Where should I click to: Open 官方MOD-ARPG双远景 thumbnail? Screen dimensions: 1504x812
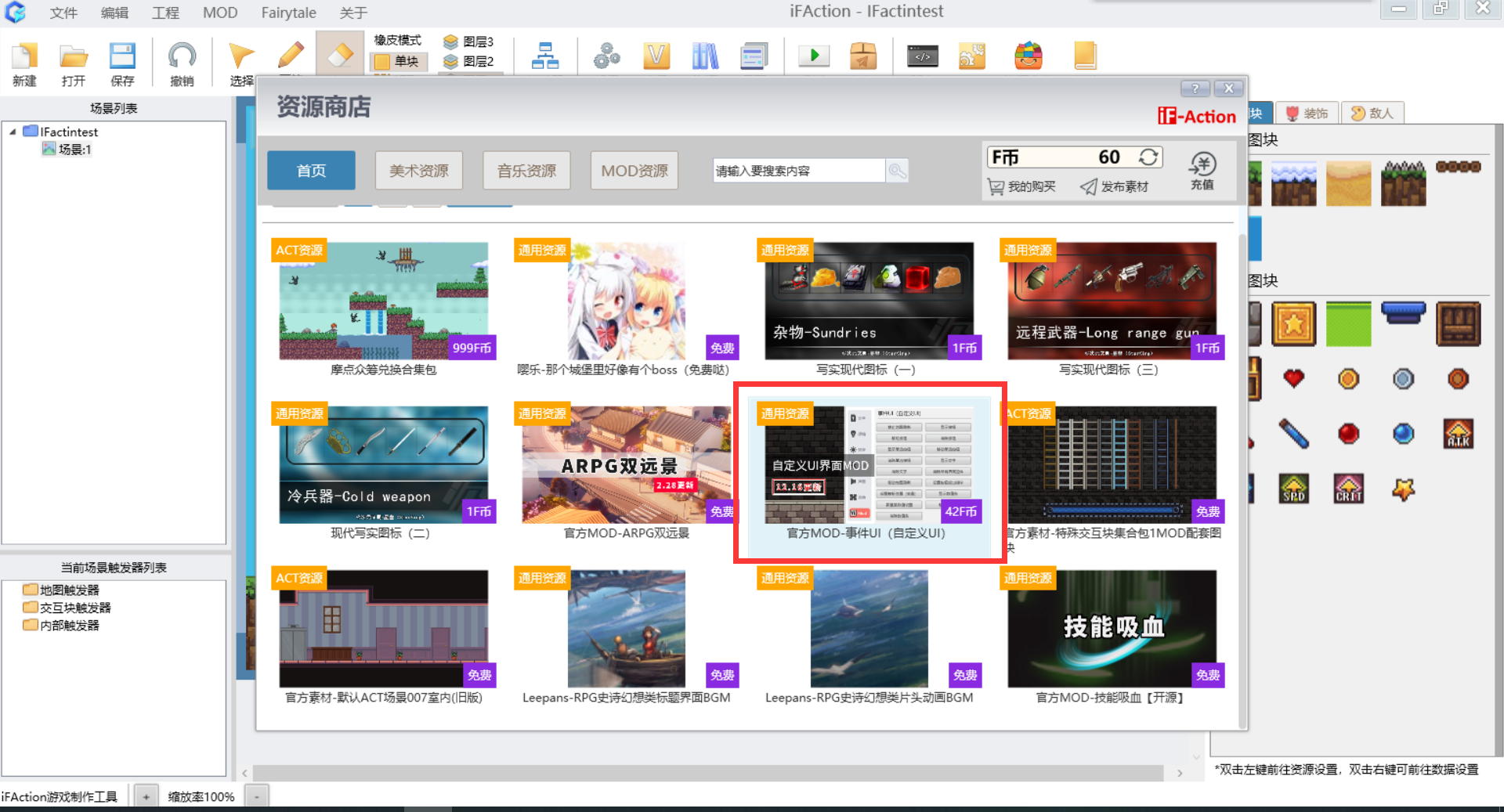tap(626, 464)
